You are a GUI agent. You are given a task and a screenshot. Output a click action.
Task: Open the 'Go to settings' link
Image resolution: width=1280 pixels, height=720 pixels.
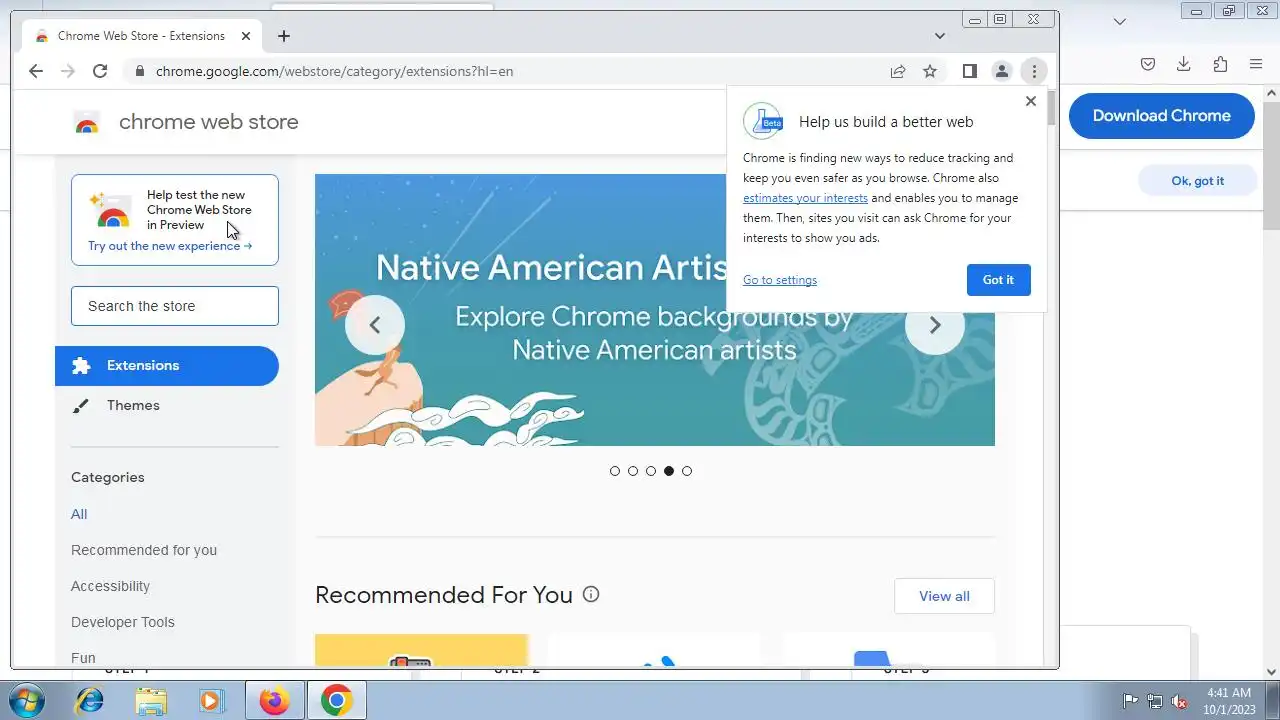(x=780, y=280)
